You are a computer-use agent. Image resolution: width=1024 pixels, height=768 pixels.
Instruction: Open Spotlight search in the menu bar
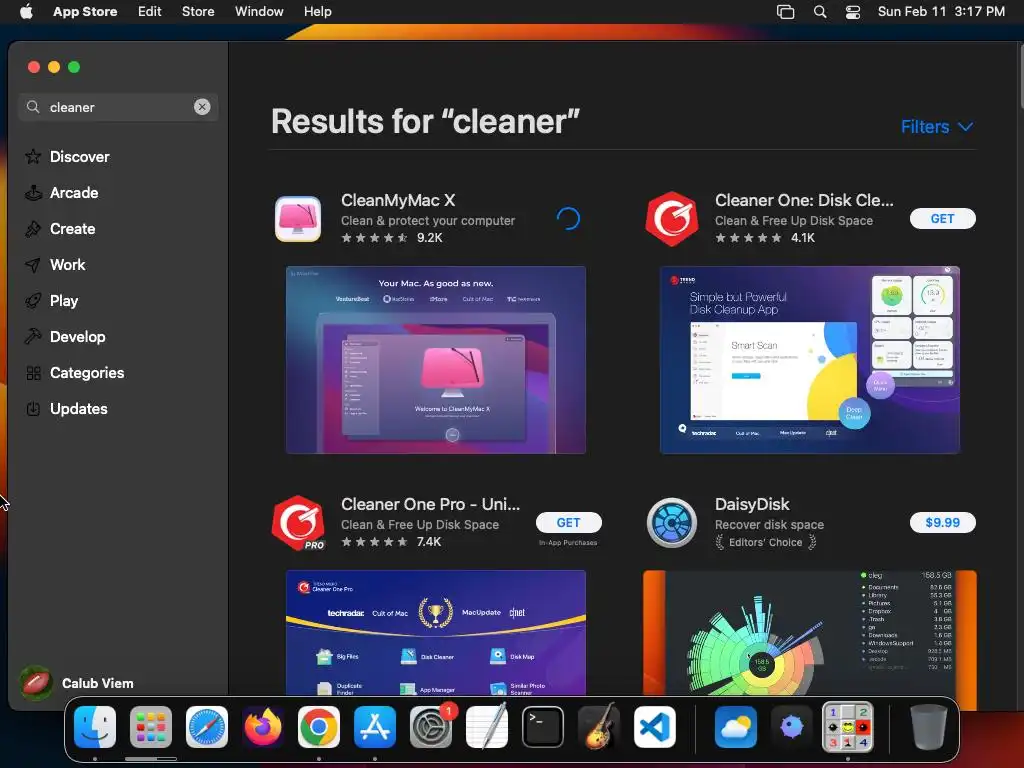(820, 12)
